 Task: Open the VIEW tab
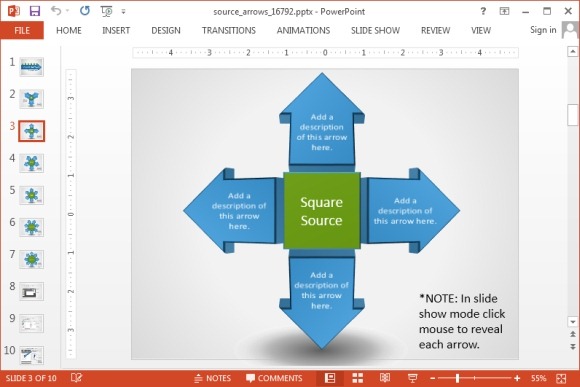(x=481, y=30)
